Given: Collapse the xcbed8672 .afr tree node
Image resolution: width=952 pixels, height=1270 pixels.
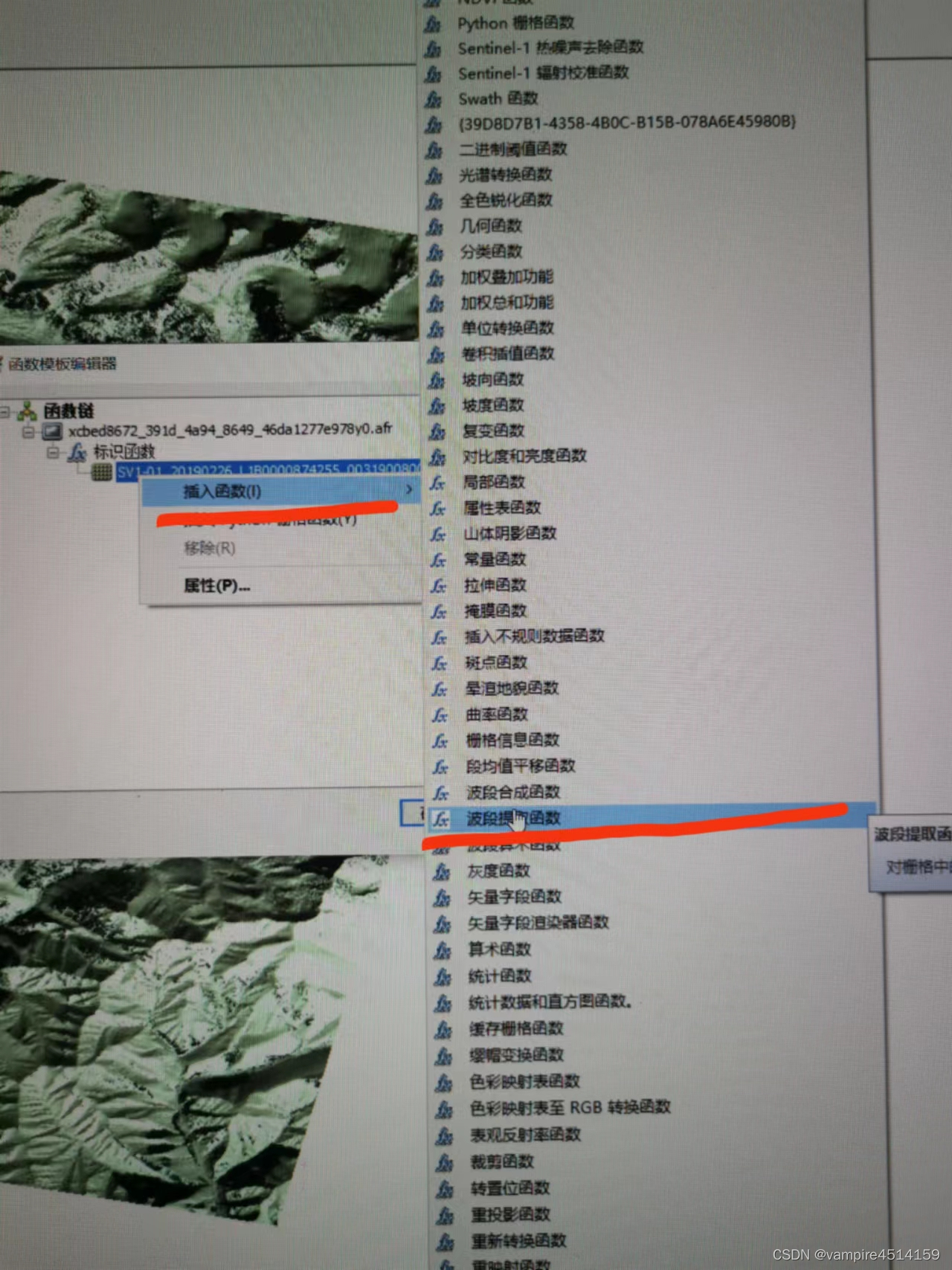Looking at the screenshot, I should coord(28,431).
